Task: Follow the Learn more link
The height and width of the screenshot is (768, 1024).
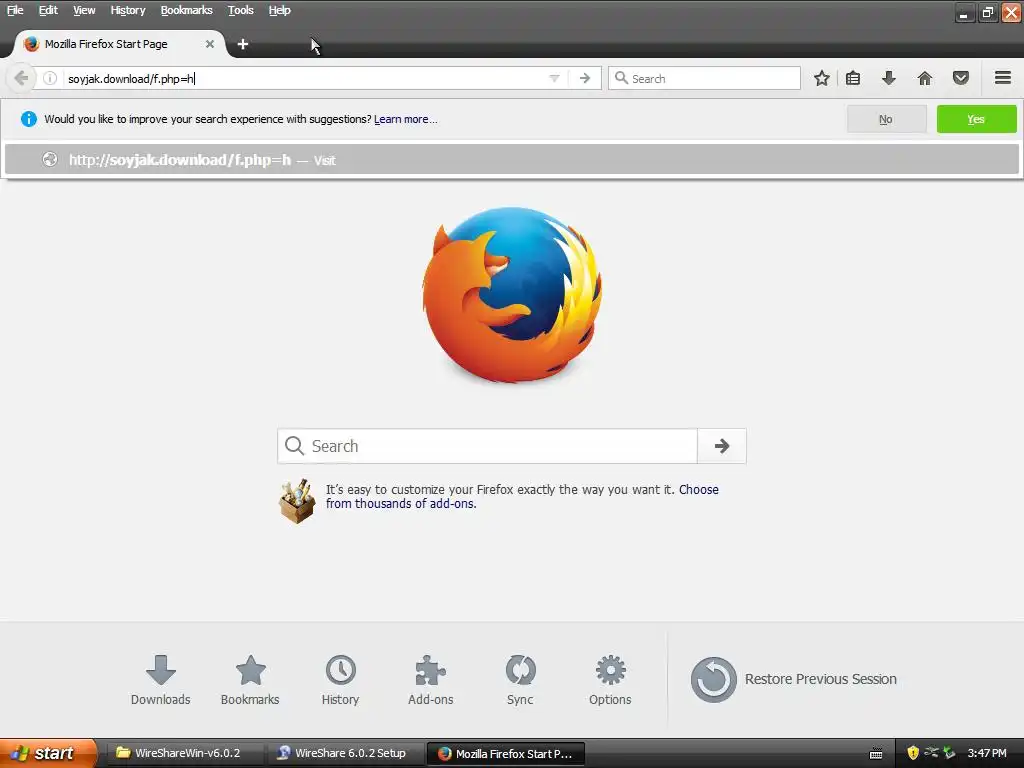Action: click(x=405, y=119)
